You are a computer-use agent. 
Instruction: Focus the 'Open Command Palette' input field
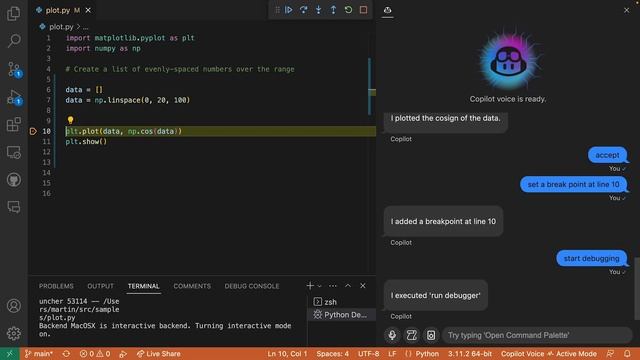(538, 335)
